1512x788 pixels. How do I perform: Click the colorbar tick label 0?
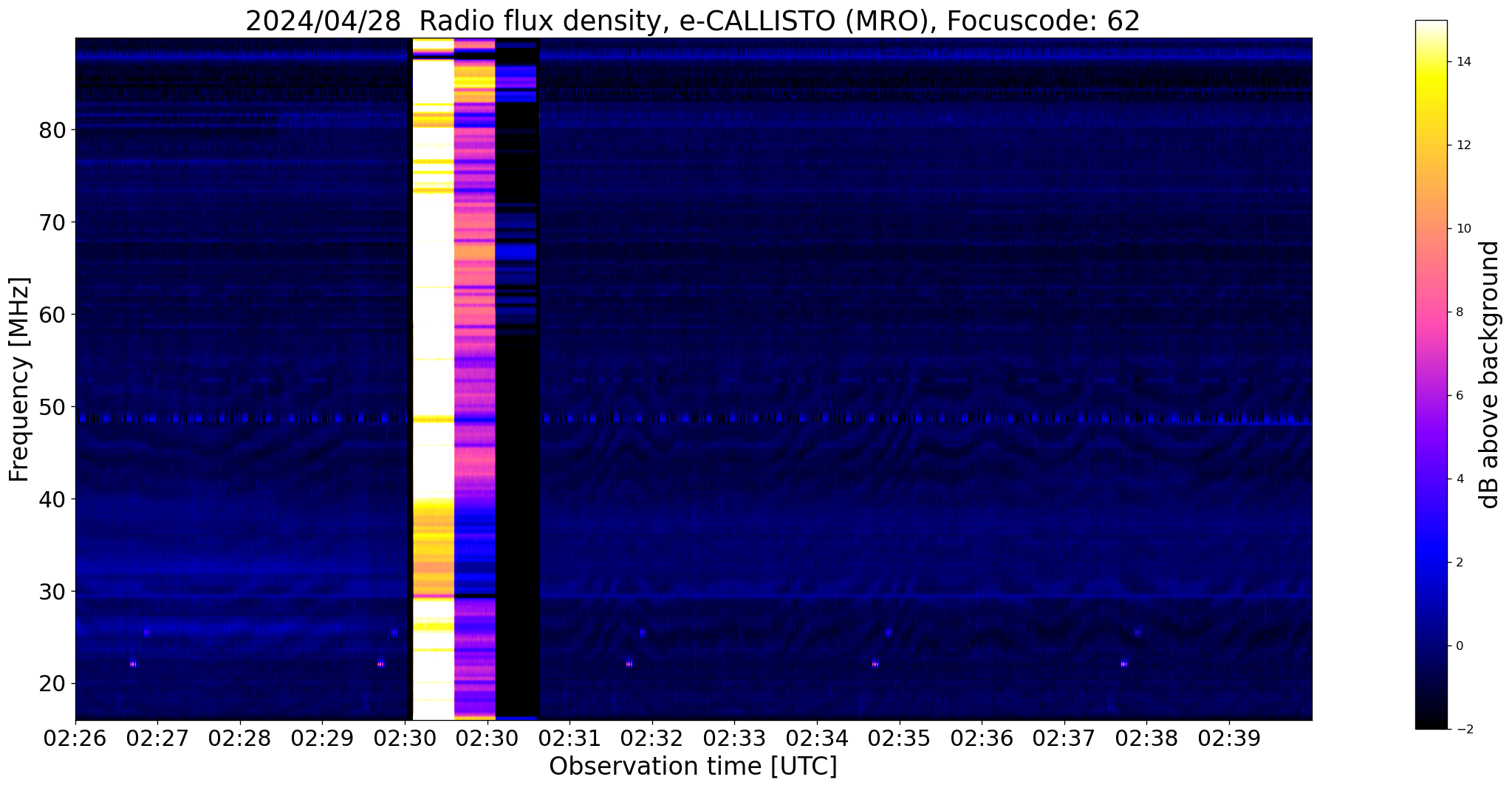1459,646
